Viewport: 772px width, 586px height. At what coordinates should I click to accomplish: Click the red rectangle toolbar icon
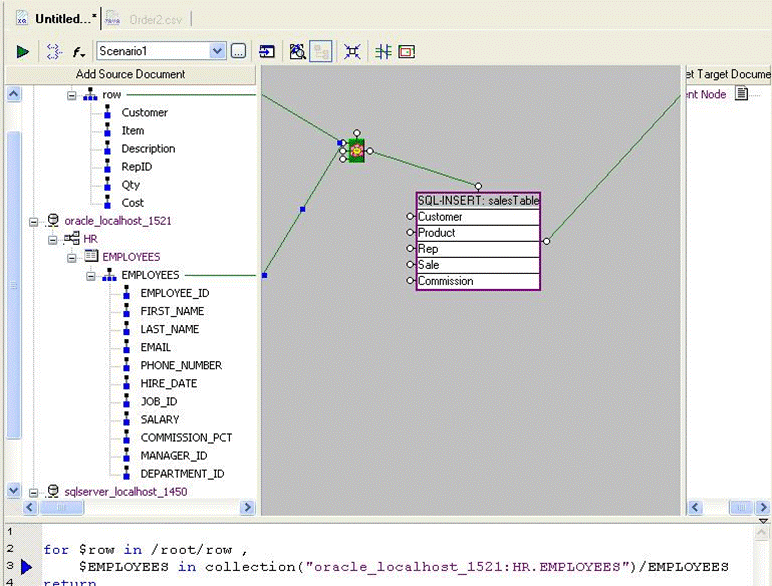pyautogui.click(x=407, y=51)
